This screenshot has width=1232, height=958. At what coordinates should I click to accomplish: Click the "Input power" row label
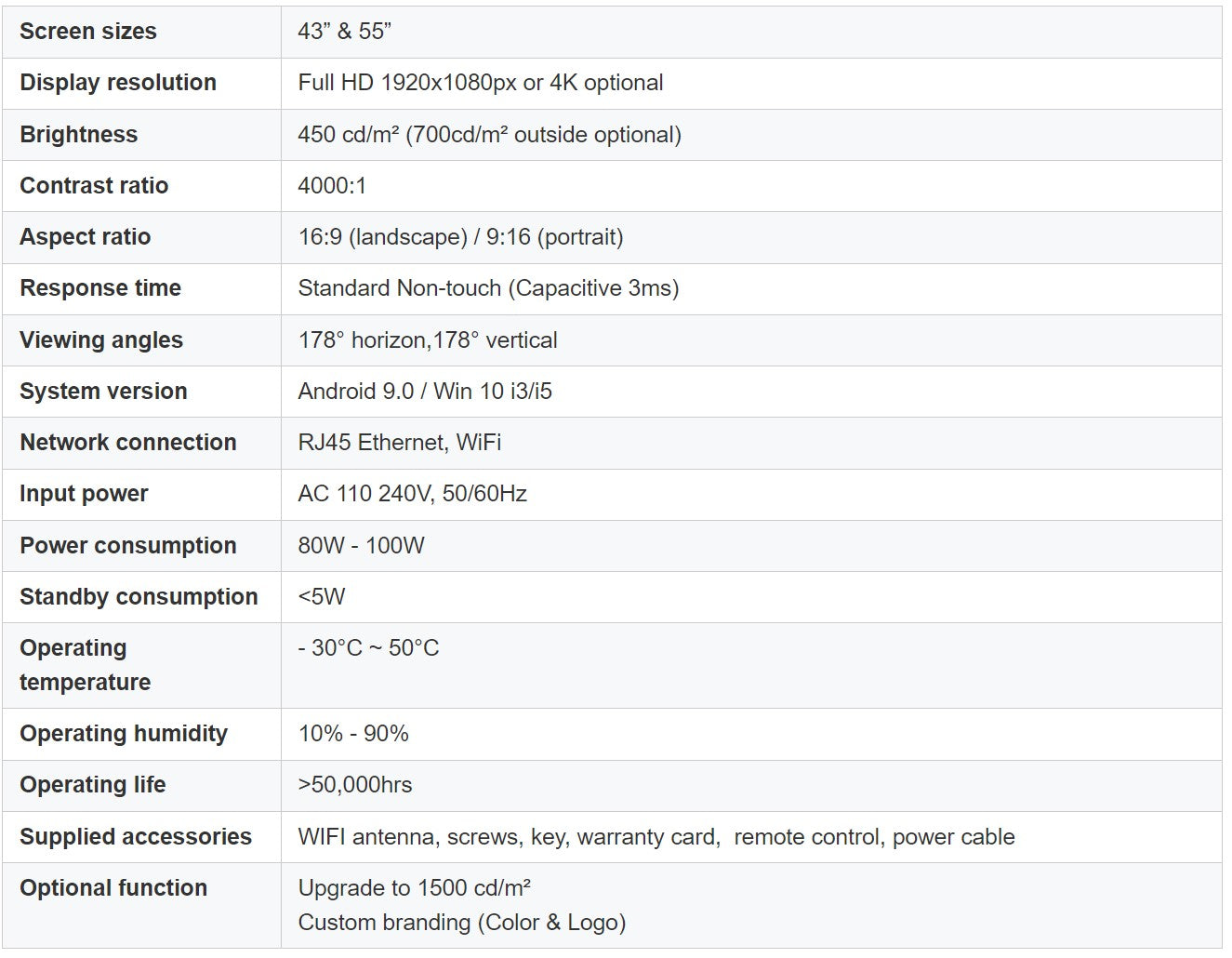point(84,494)
